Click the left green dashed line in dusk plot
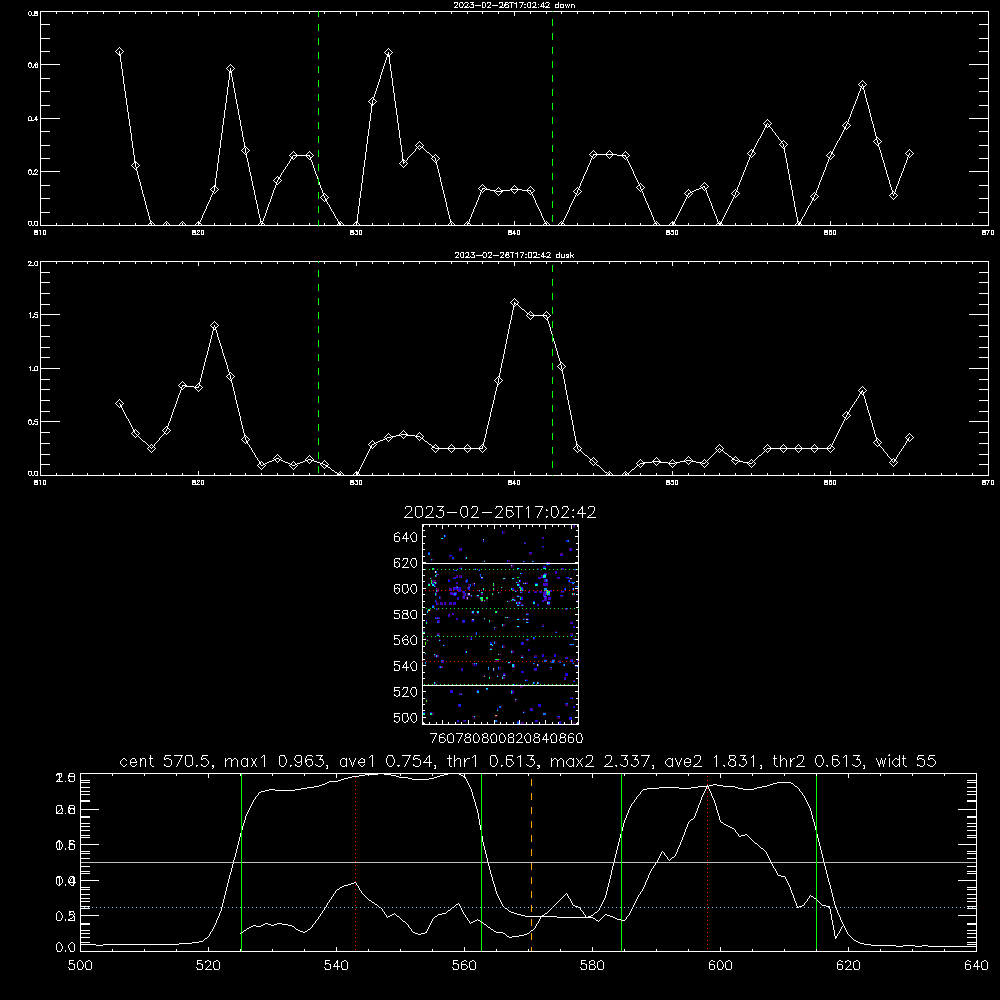This screenshot has width=1000, height=1000. [318, 368]
